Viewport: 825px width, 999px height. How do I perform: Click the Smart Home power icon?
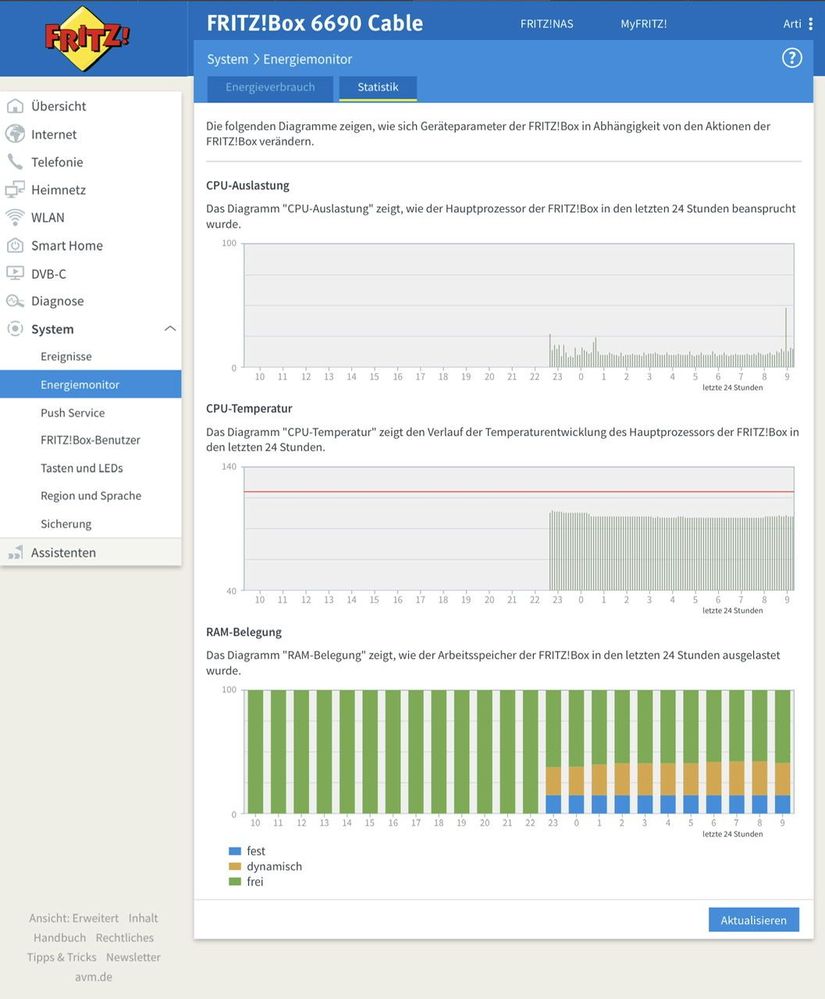click(15, 245)
